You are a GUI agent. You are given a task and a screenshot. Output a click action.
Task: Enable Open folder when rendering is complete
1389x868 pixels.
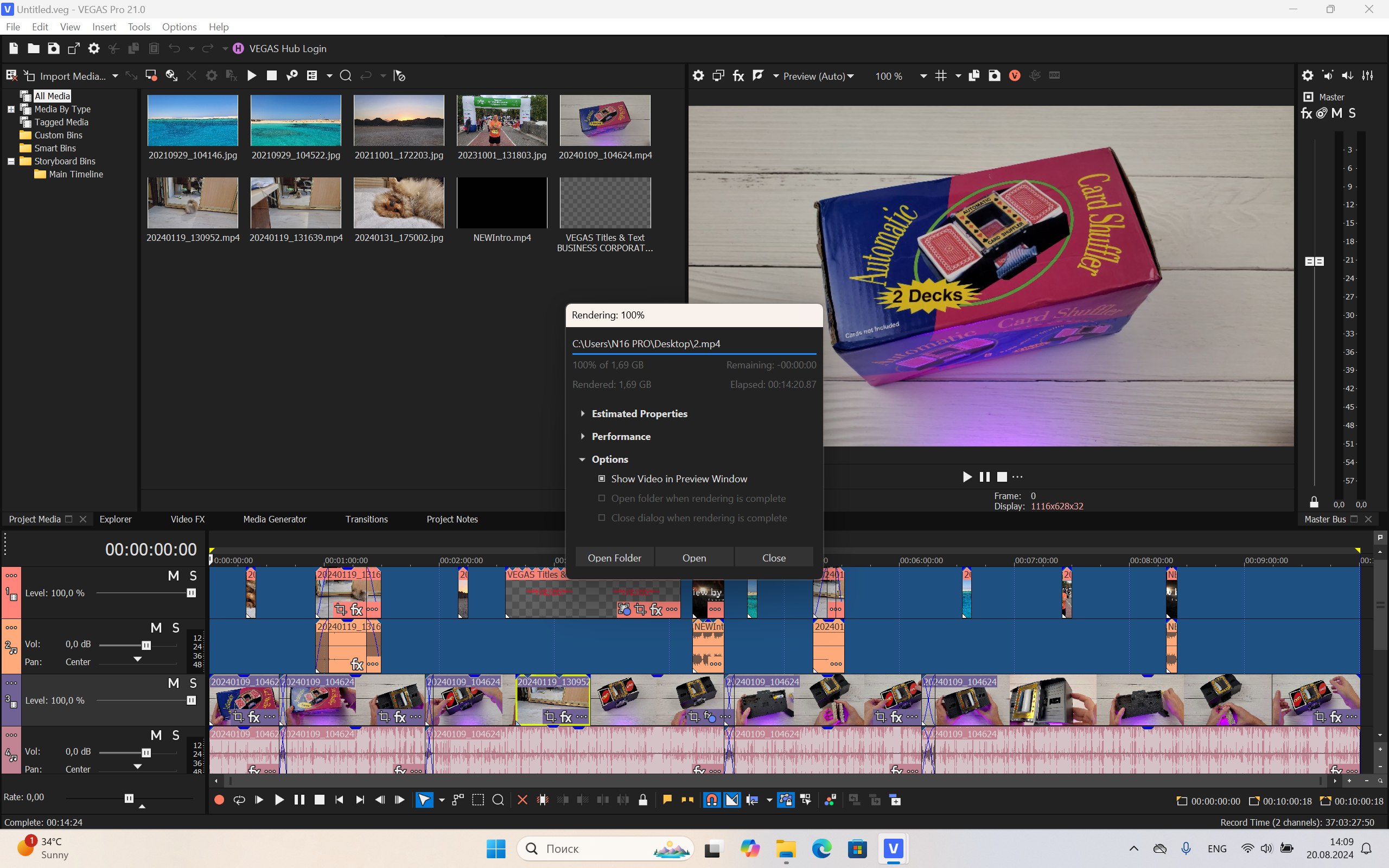point(601,498)
